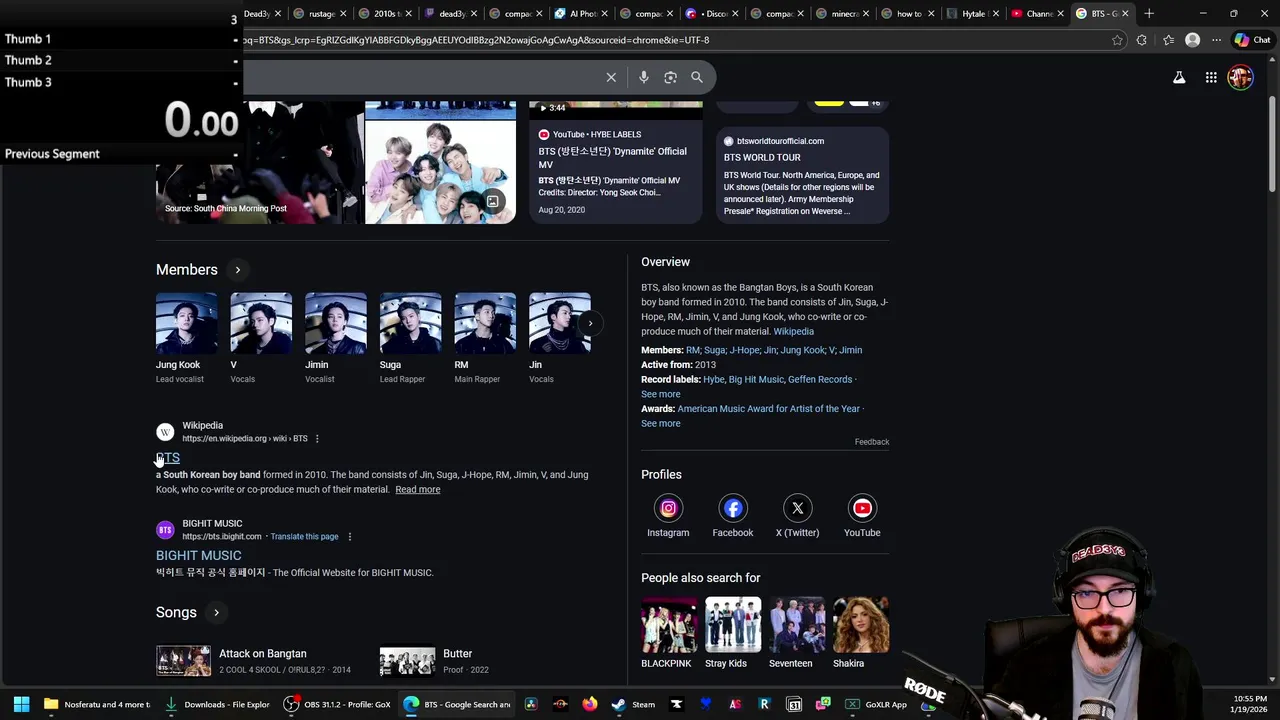Open Google account avatar

pos(1240,77)
